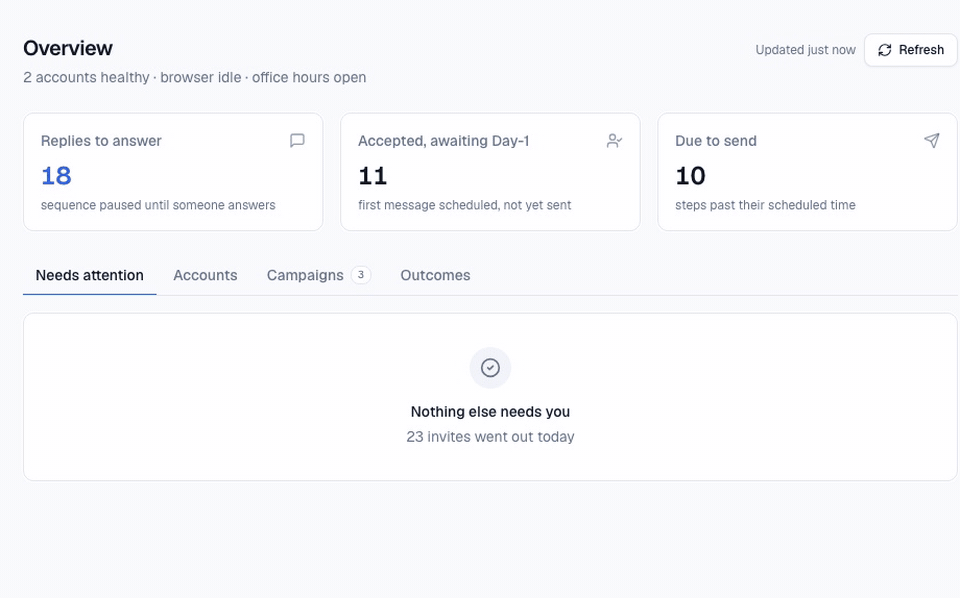Click the refresh arrows icon
Screen dimensions: 960x598
885,50
